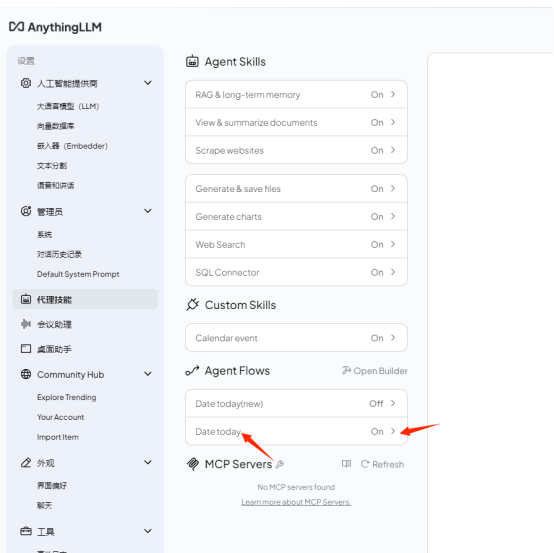The height and width of the screenshot is (553, 554).
Task: Click the robot icon beside 代理技能
Action: point(26,299)
